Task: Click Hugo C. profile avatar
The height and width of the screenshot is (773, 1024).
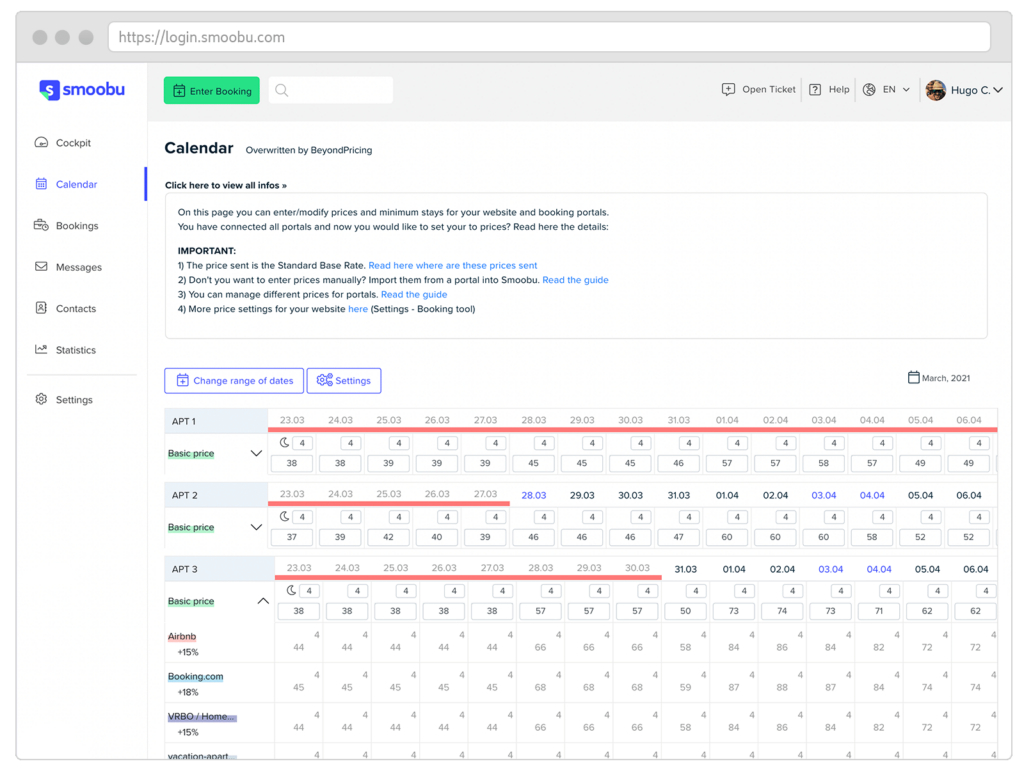Action: (x=936, y=90)
